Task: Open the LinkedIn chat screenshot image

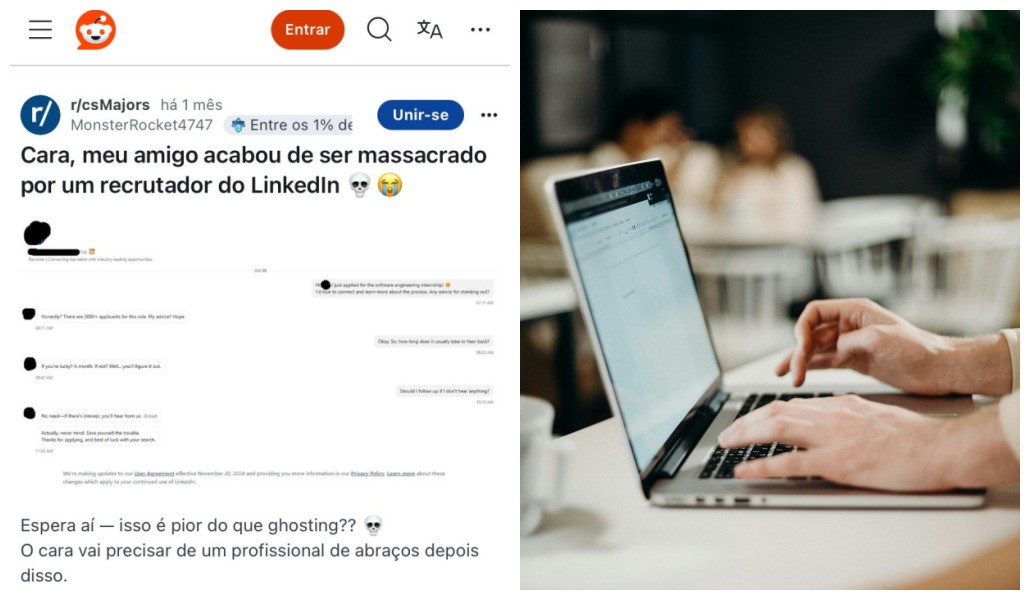Action: (260, 355)
